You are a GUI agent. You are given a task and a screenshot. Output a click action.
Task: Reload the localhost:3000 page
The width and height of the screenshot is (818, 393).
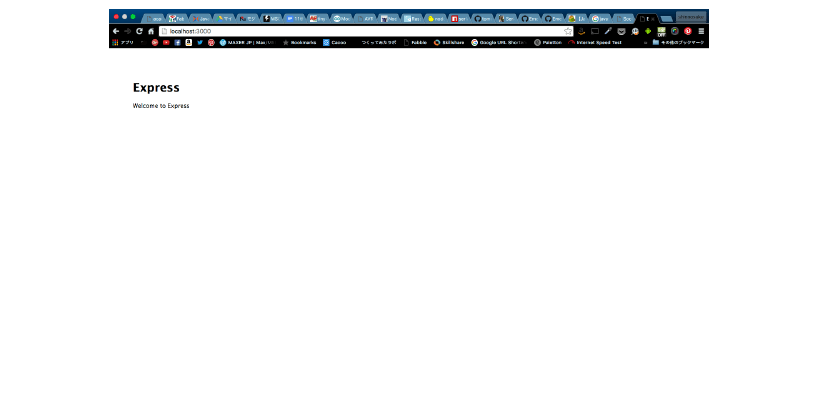click(139, 31)
